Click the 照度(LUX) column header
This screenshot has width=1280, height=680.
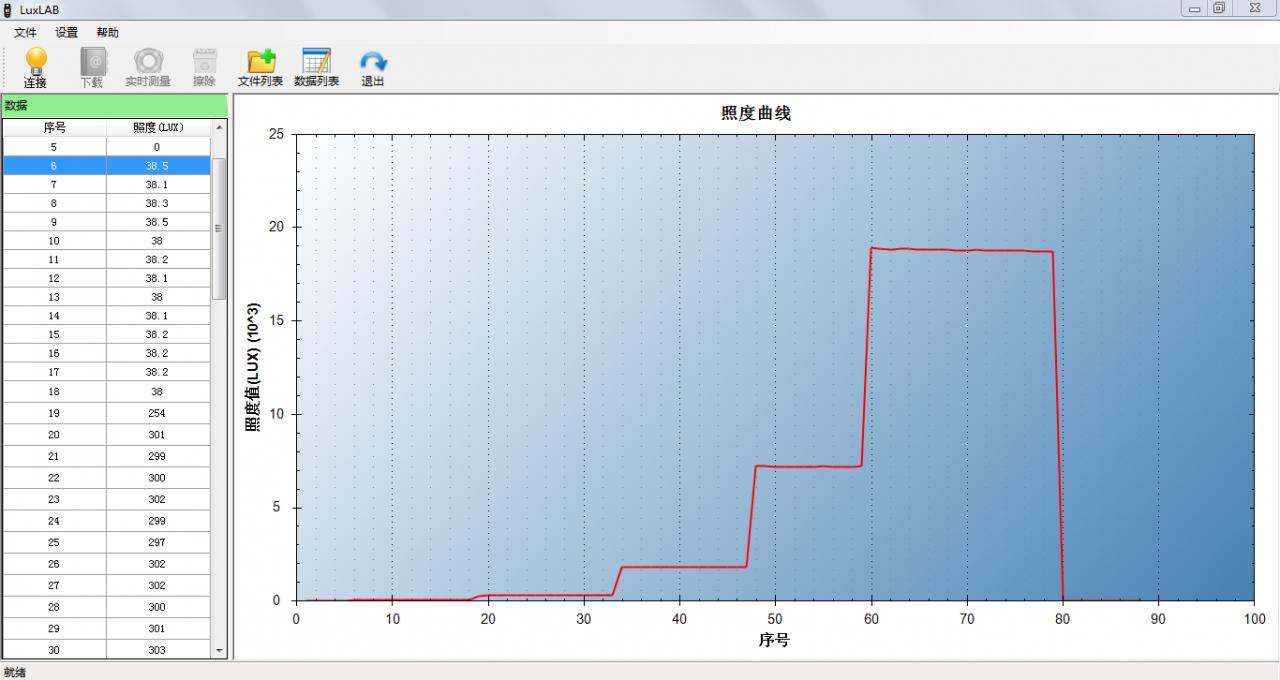157,126
